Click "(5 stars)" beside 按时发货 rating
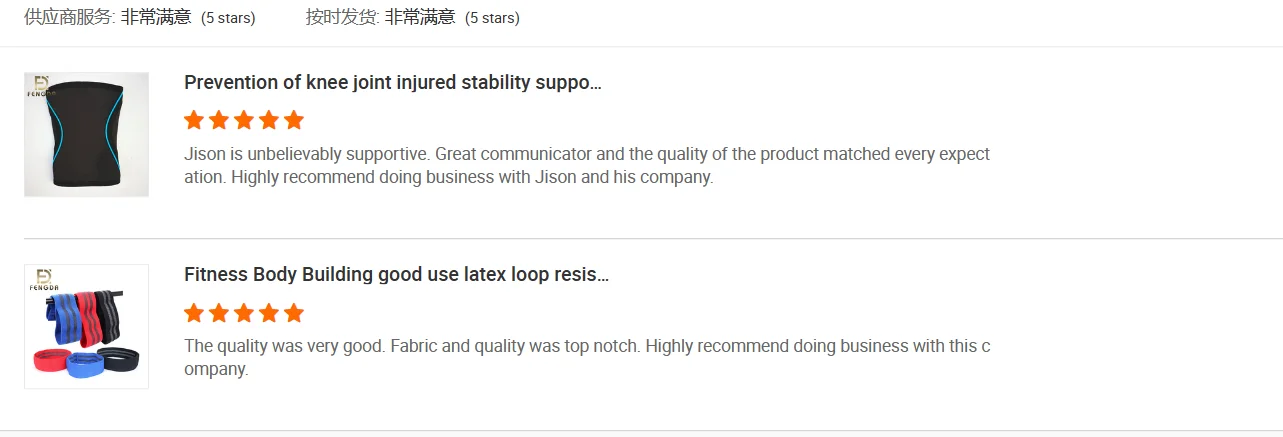Viewport: 1283px width, 437px height. tap(492, 18)
